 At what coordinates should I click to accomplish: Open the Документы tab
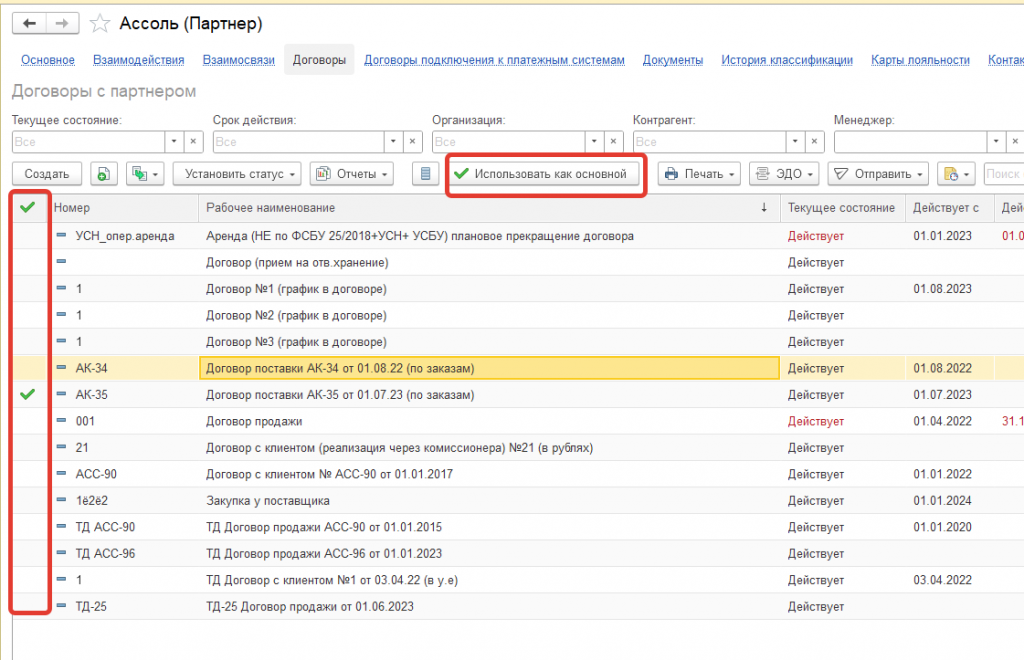point(673,60)
